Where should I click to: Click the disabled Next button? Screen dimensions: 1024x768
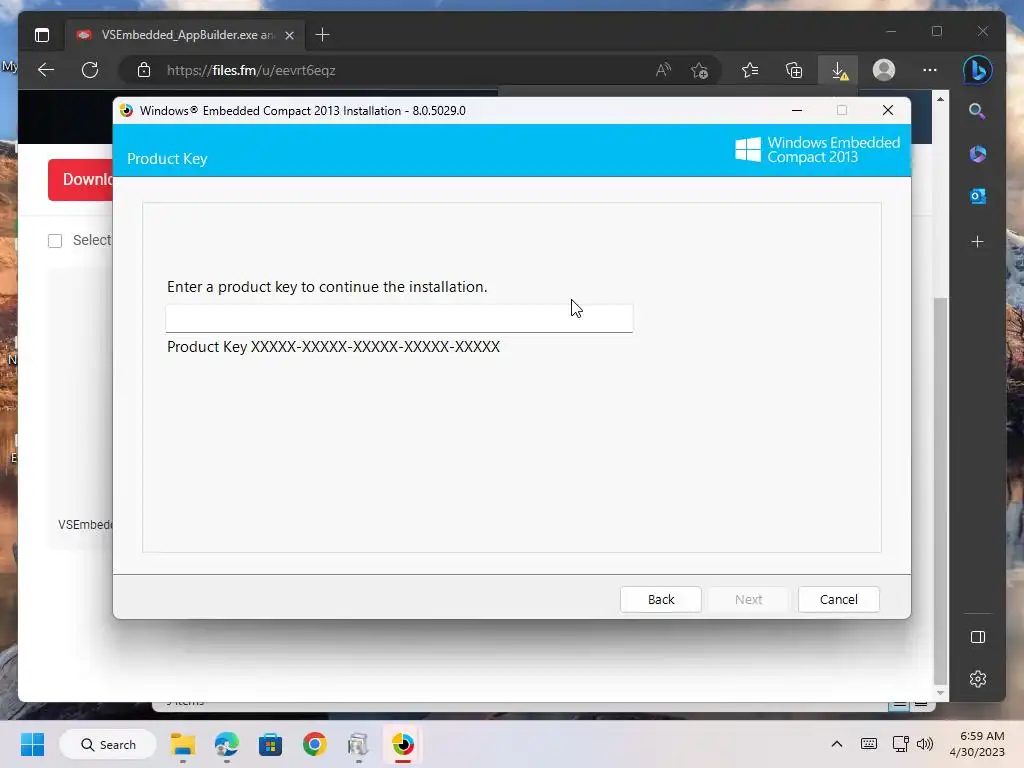[x=748, y=599]
